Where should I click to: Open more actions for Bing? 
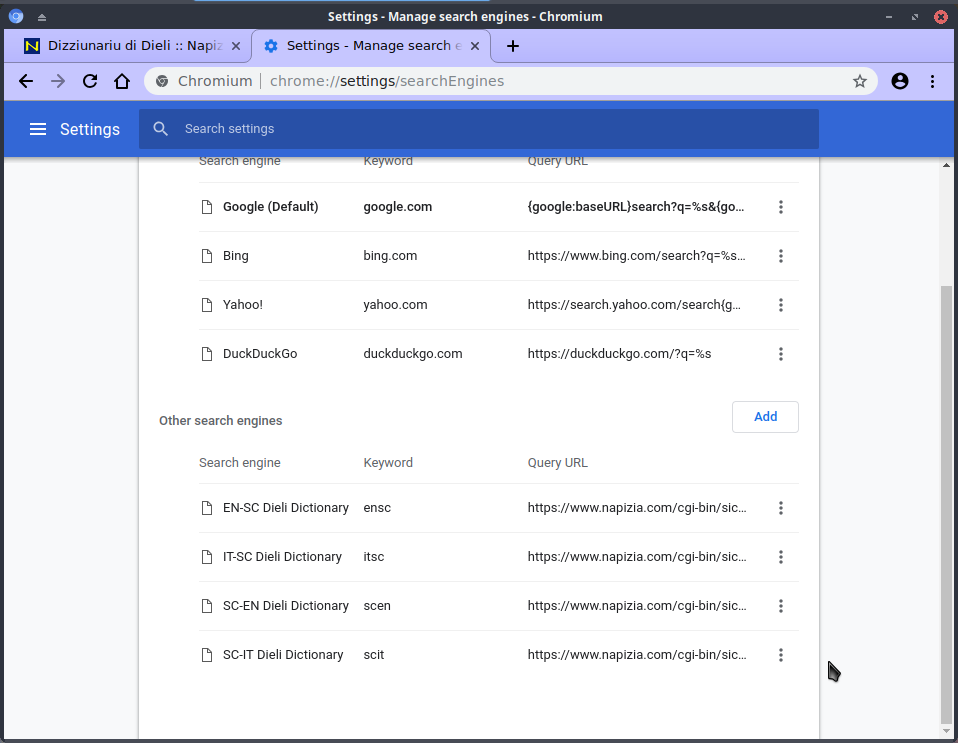tap(781, 256)
